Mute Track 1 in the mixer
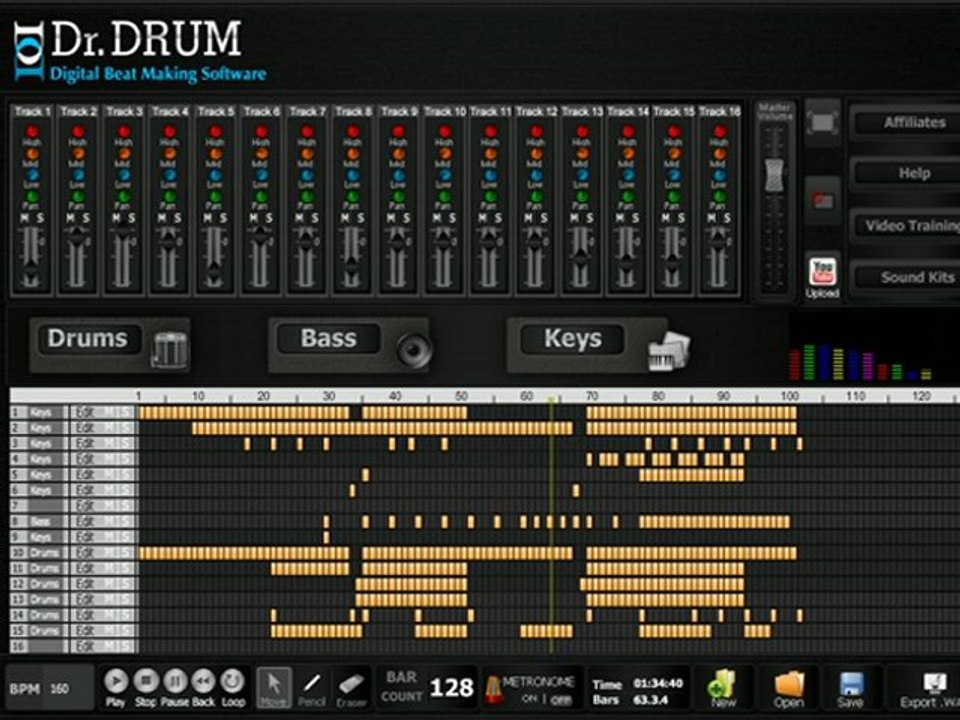960x720 pixels. tap(25, 218)
